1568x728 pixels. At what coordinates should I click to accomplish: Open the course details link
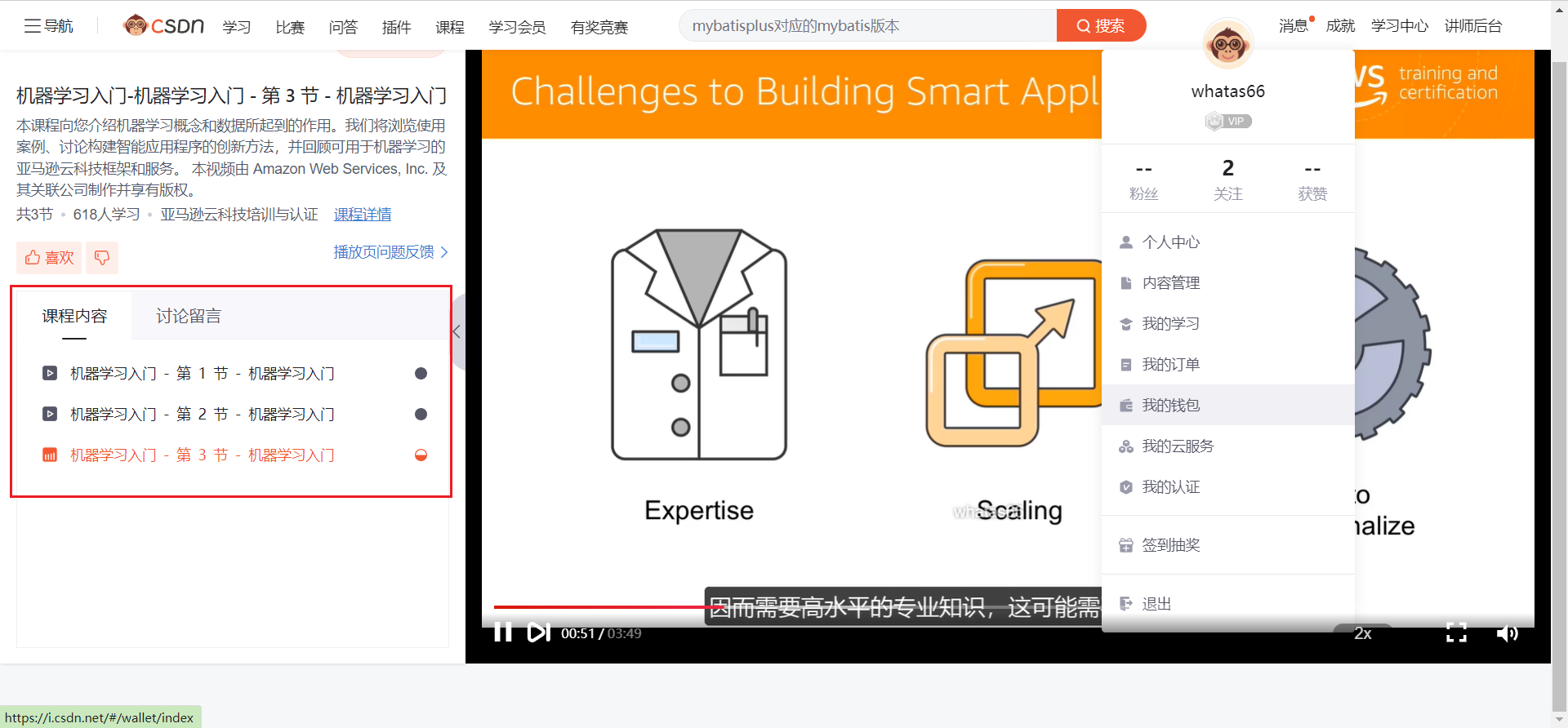tap(363, 215)
